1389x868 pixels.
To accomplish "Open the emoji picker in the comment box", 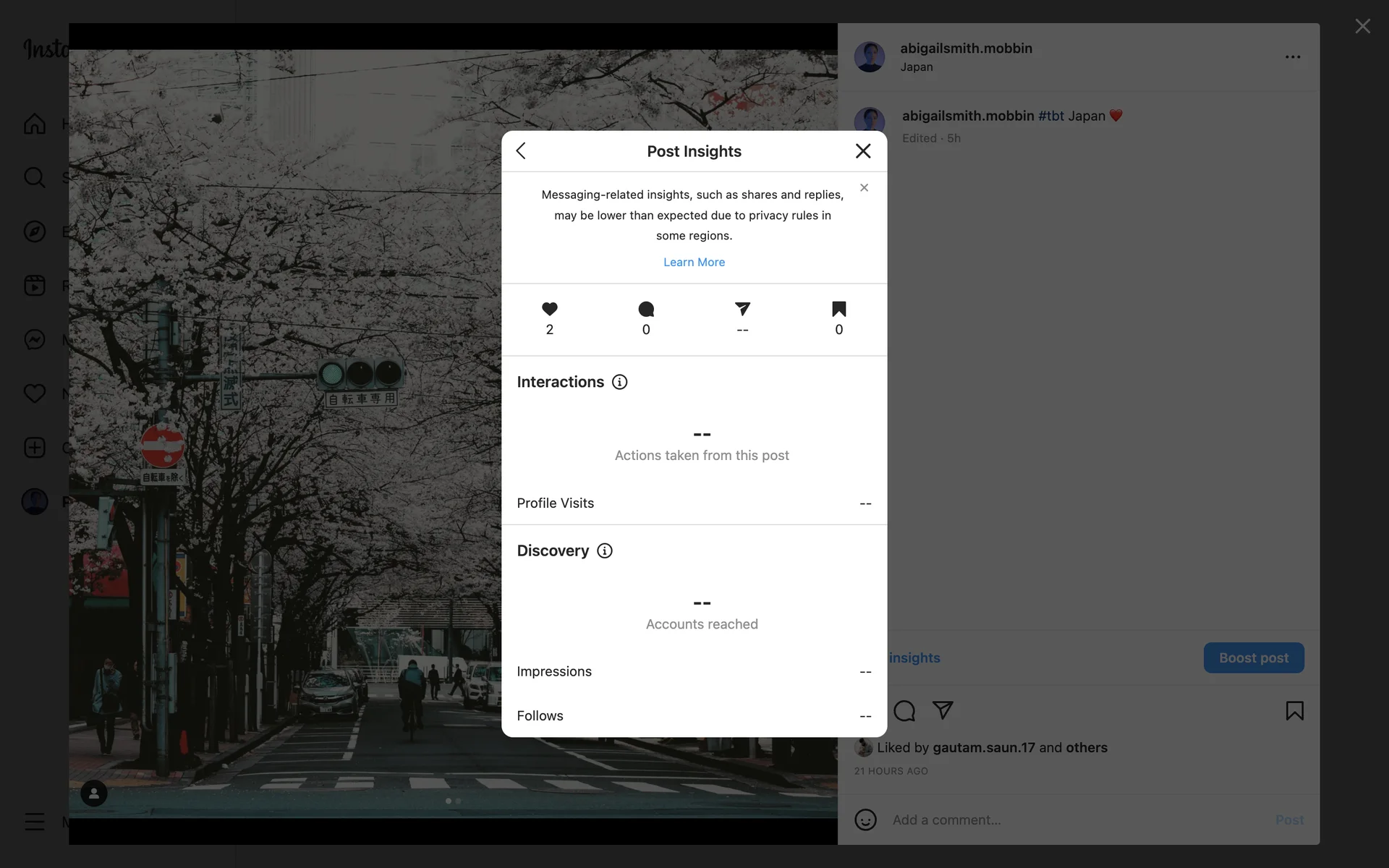I will pos(865,820).
